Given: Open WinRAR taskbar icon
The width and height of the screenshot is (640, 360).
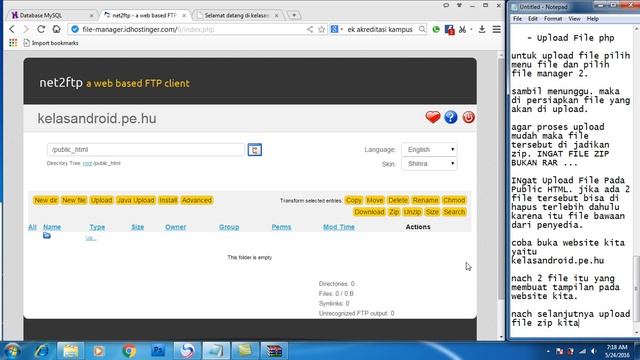Looking at the screenshot, I should 274,351.
